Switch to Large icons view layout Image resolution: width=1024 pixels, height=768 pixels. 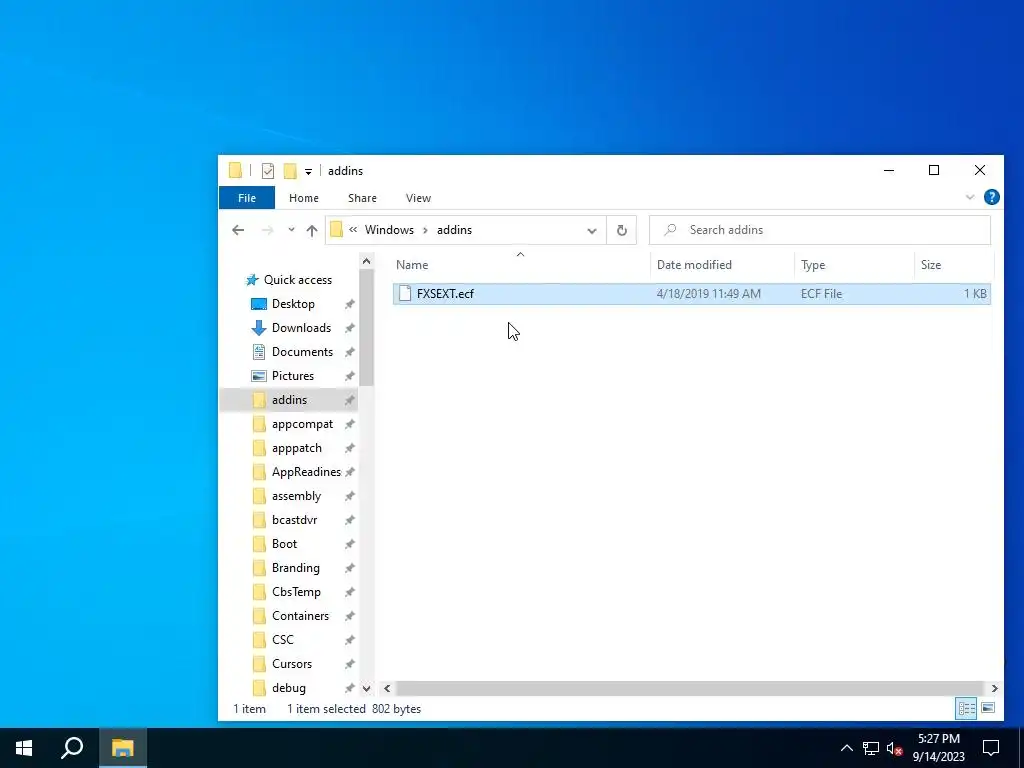988,709
